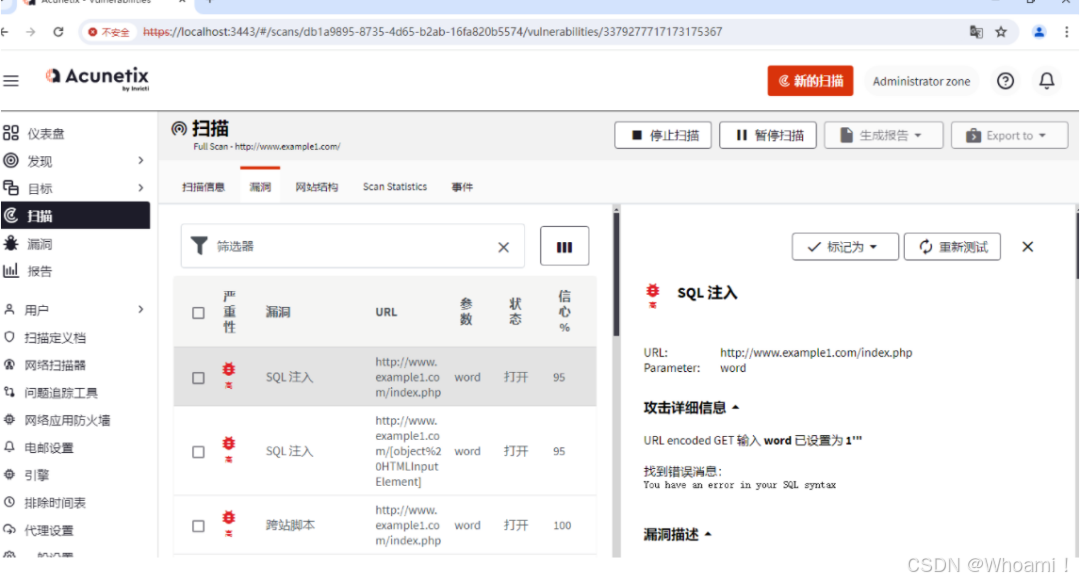Viewport: 1080px width, 582px height.
Task: Click the confidence value 100
Action: pos(562,526)
